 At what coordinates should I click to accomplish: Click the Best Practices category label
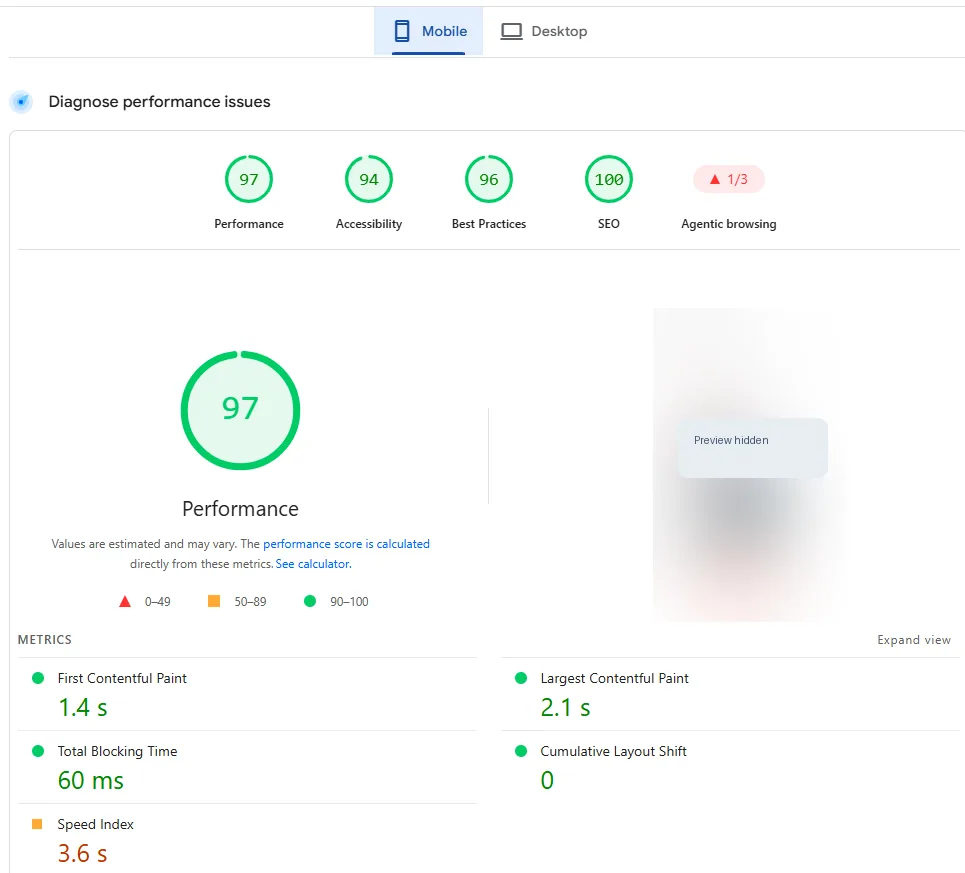(489, 224)
